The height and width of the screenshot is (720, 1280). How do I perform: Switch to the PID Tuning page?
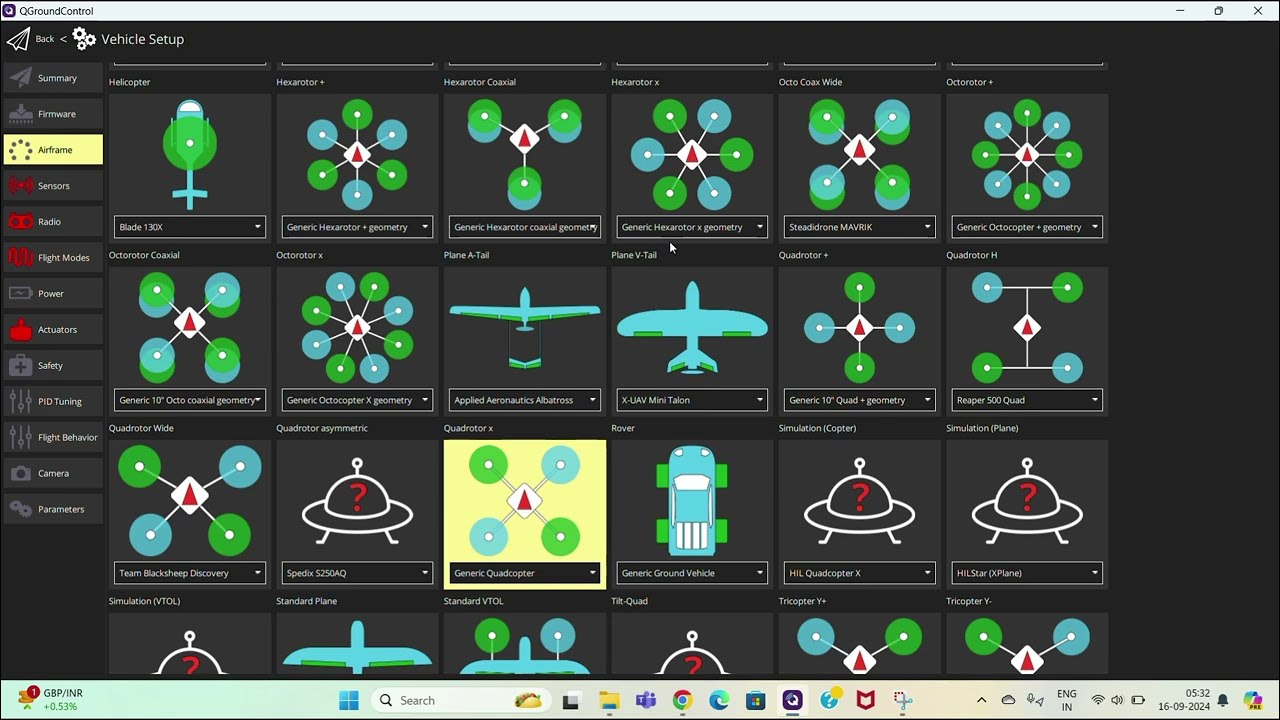pyautogui.click(x=53, y=402)
